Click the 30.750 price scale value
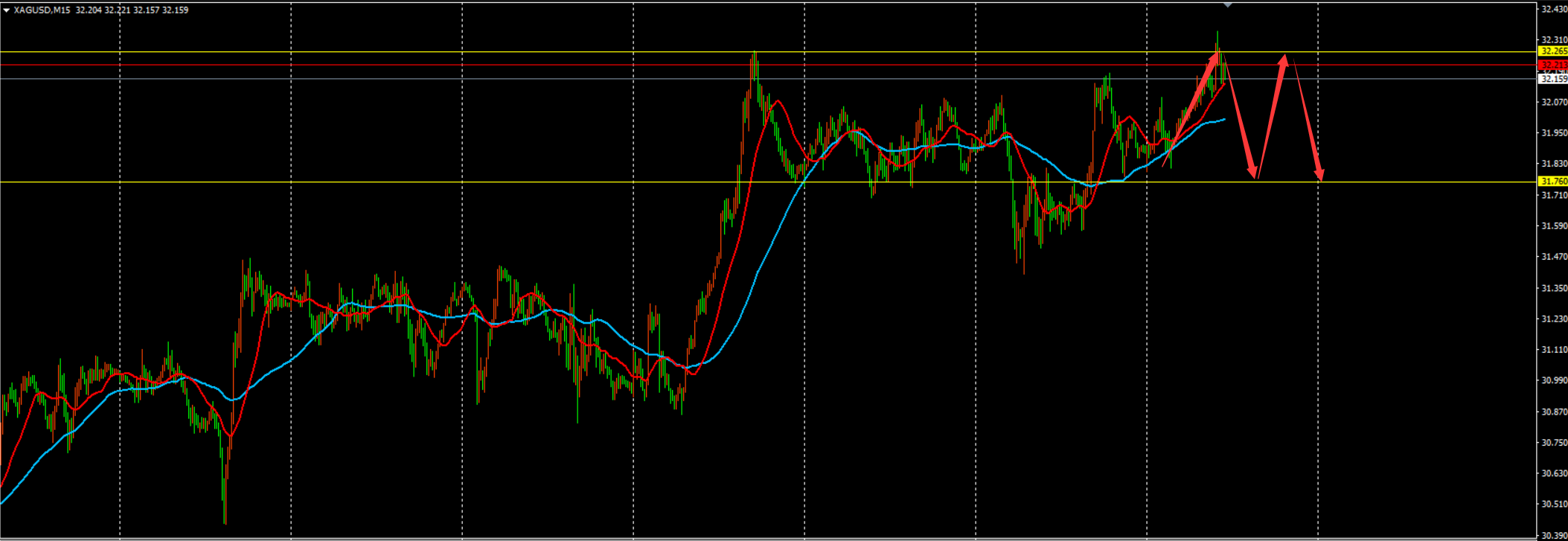The image size is (1568, 541). [x=1554, y=443]
